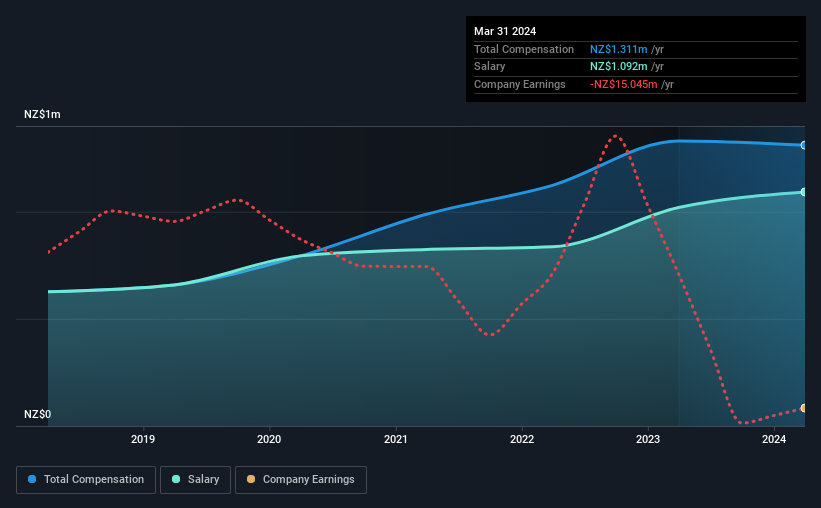
Task: Click the -NZ$15.045m company earnings value
Action: [x=624, y=84]
